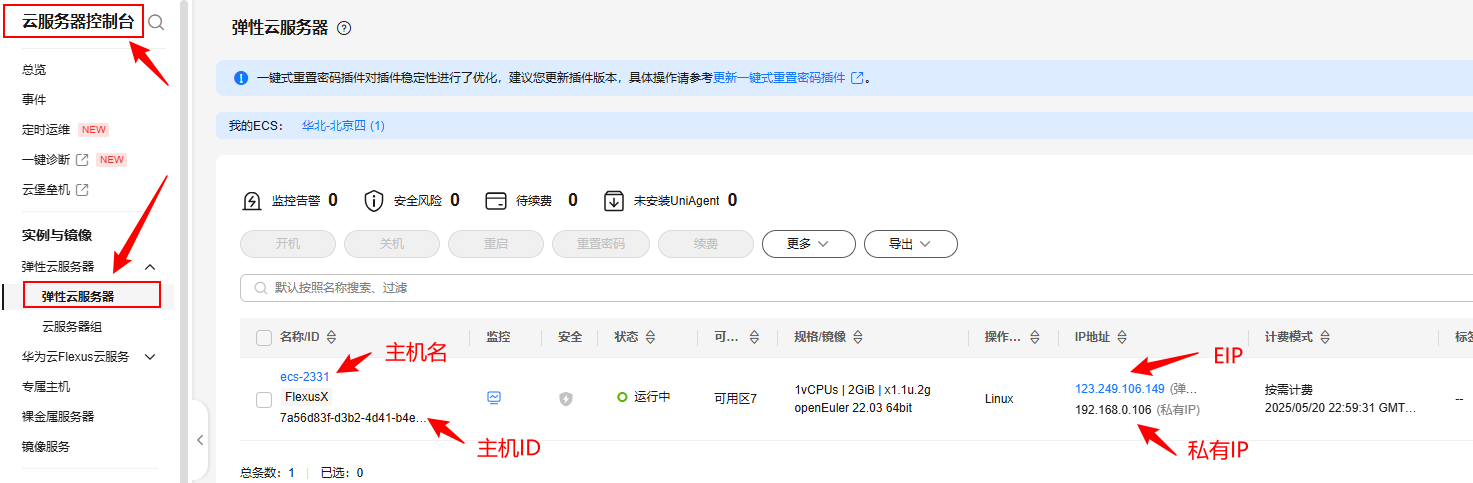Collapse the sidebar with the left arrow handle
1473x483 pixels.
click(199, 440)
